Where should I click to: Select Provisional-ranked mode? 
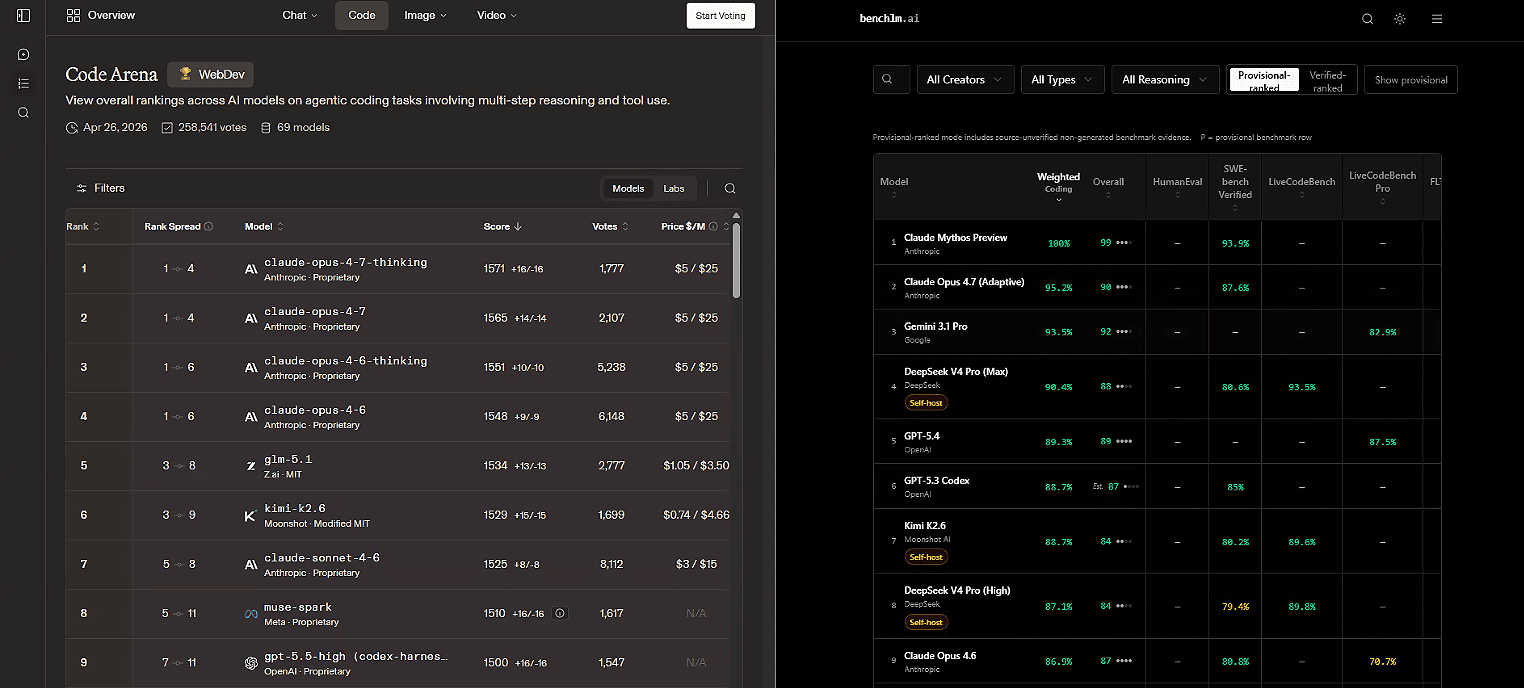click(1264, 80)
